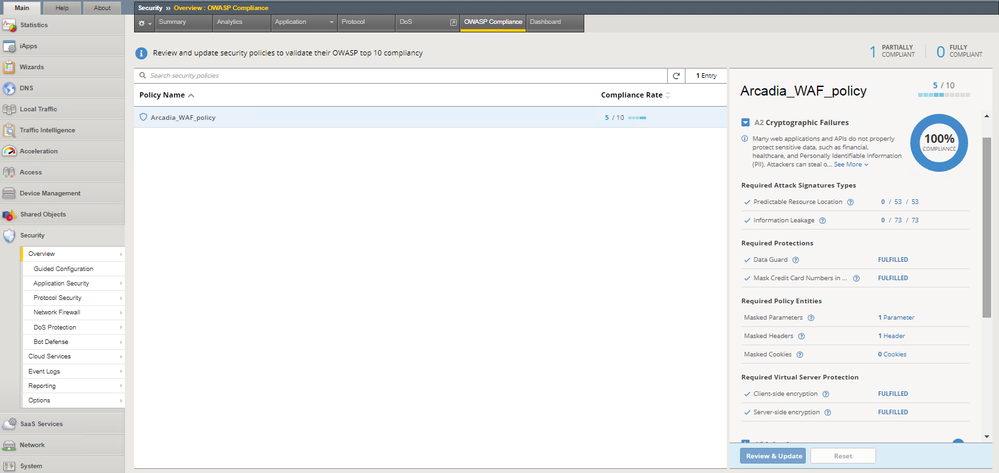Open the Local Traffic icon
This screenshot has width=999, height=473.
pyautogui.click(x=9, y=109)
